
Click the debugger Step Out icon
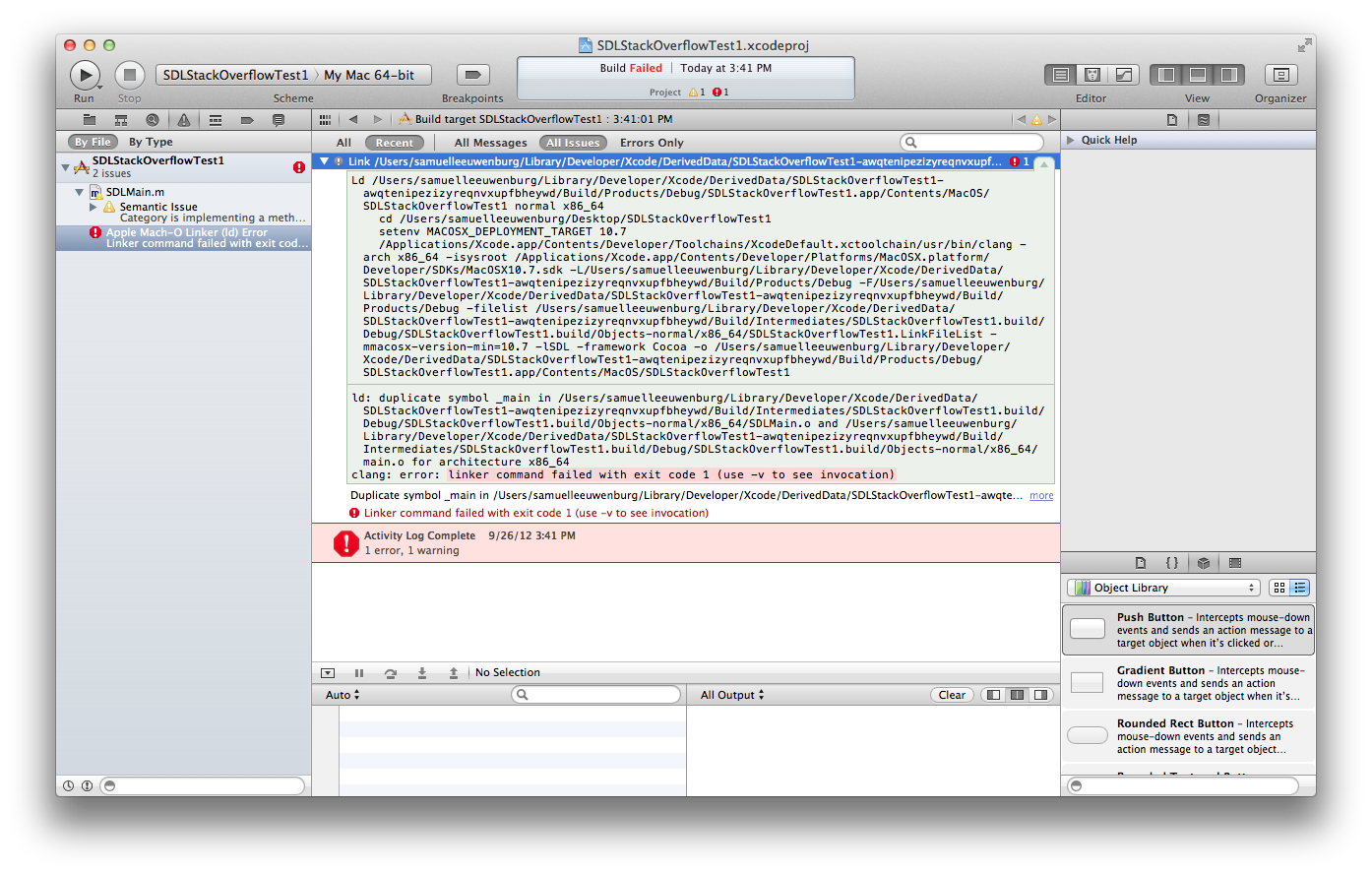click(454, 673)
